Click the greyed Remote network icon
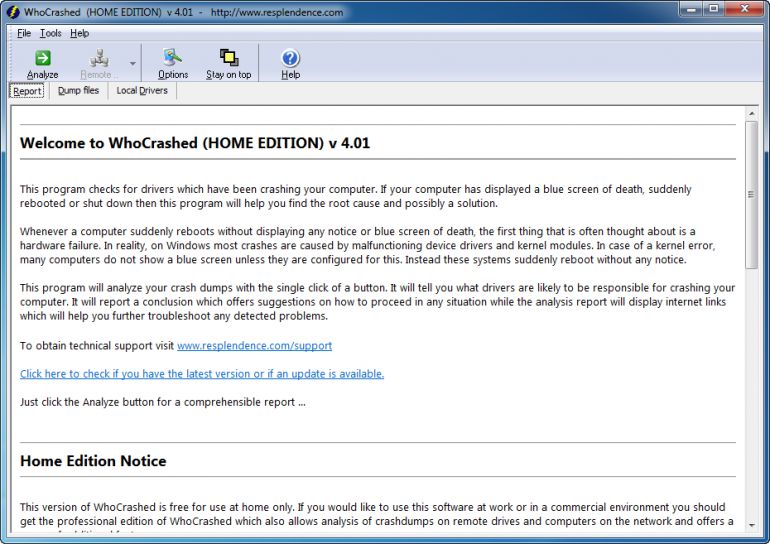This screenshot has width=770, height=544. click(x=99, y=58)
